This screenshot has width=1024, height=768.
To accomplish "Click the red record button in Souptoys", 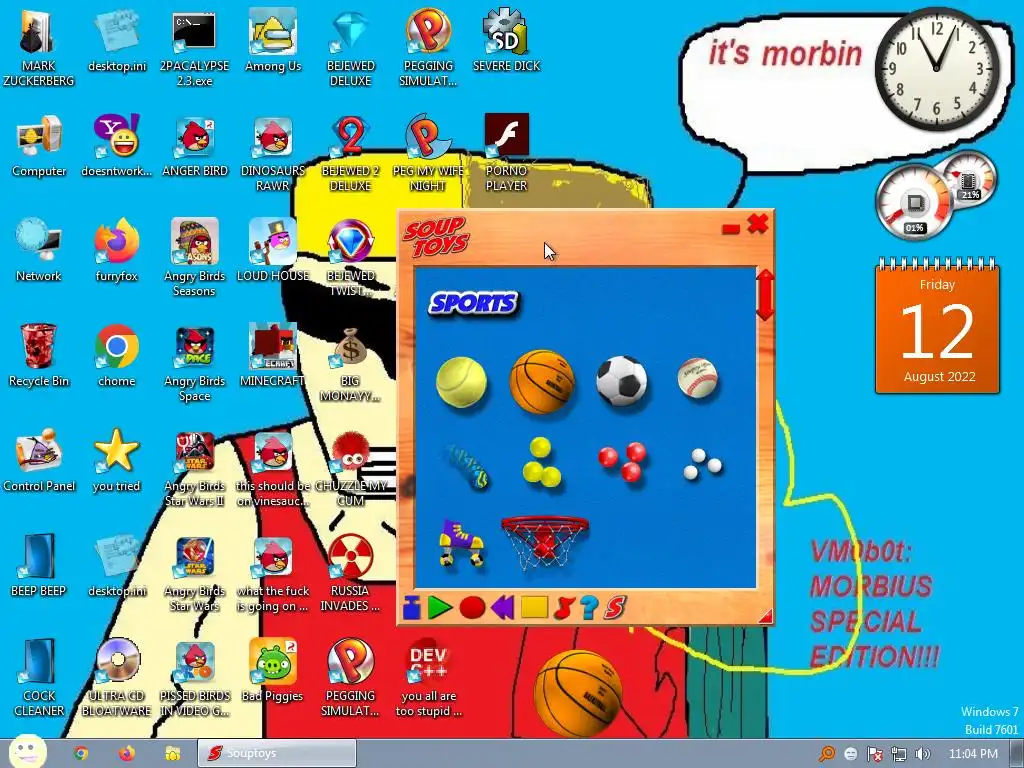I will [472, 608].
